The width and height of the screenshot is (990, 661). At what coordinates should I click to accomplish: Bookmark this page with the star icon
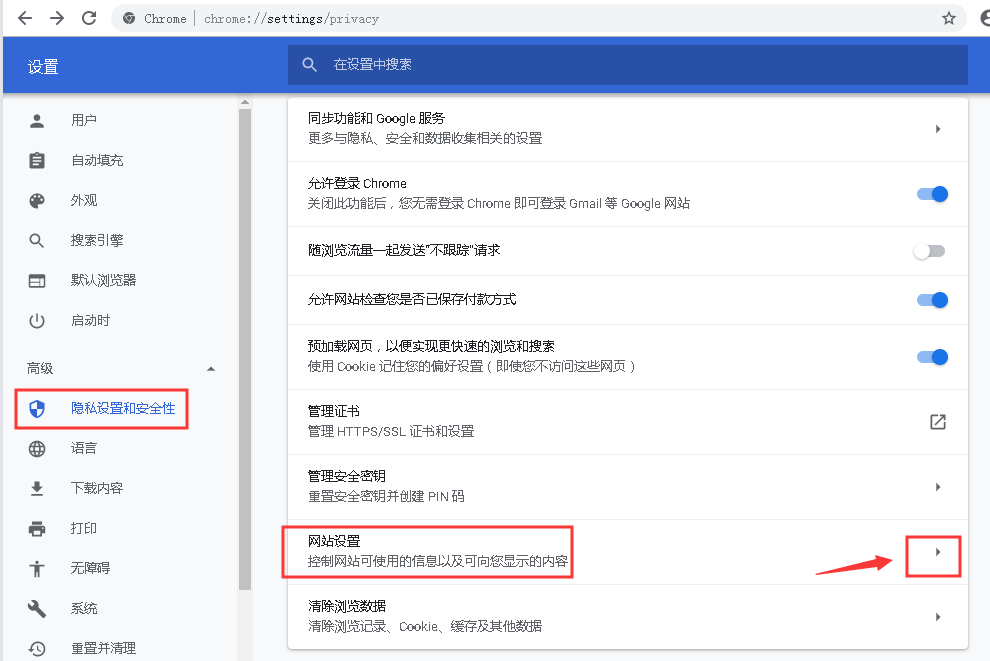tap(948, 18)
